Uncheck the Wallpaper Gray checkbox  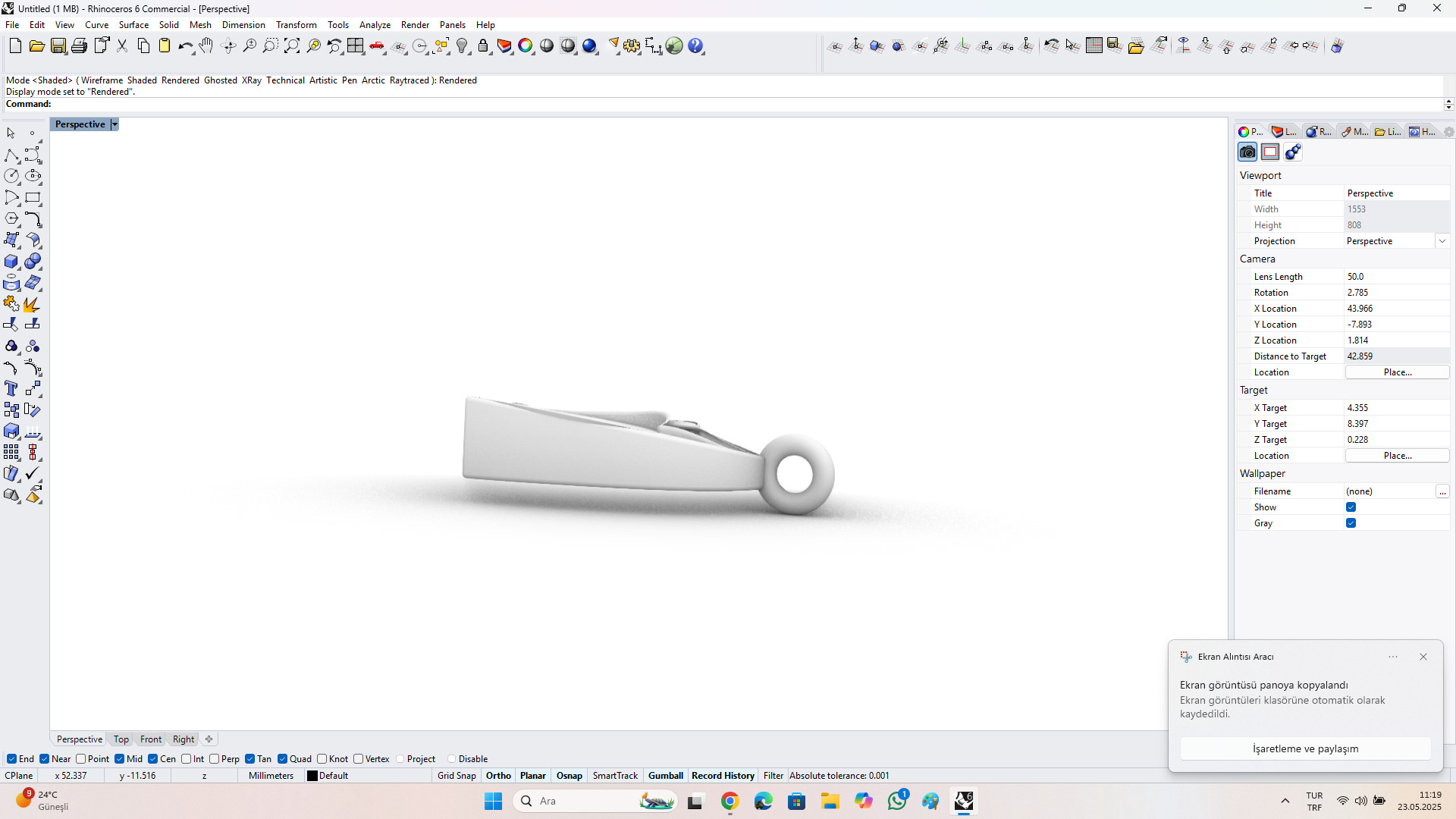1351,523
